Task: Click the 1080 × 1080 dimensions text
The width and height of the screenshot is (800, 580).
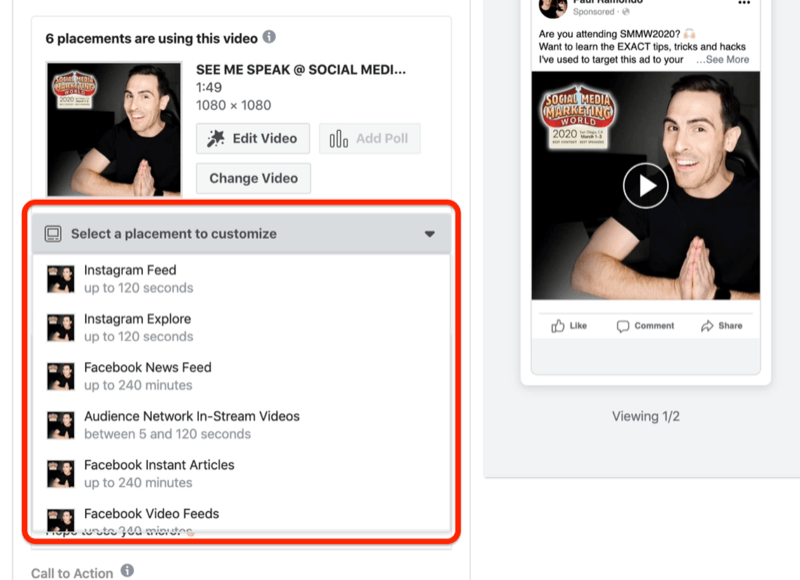Action: pos(234,105)
